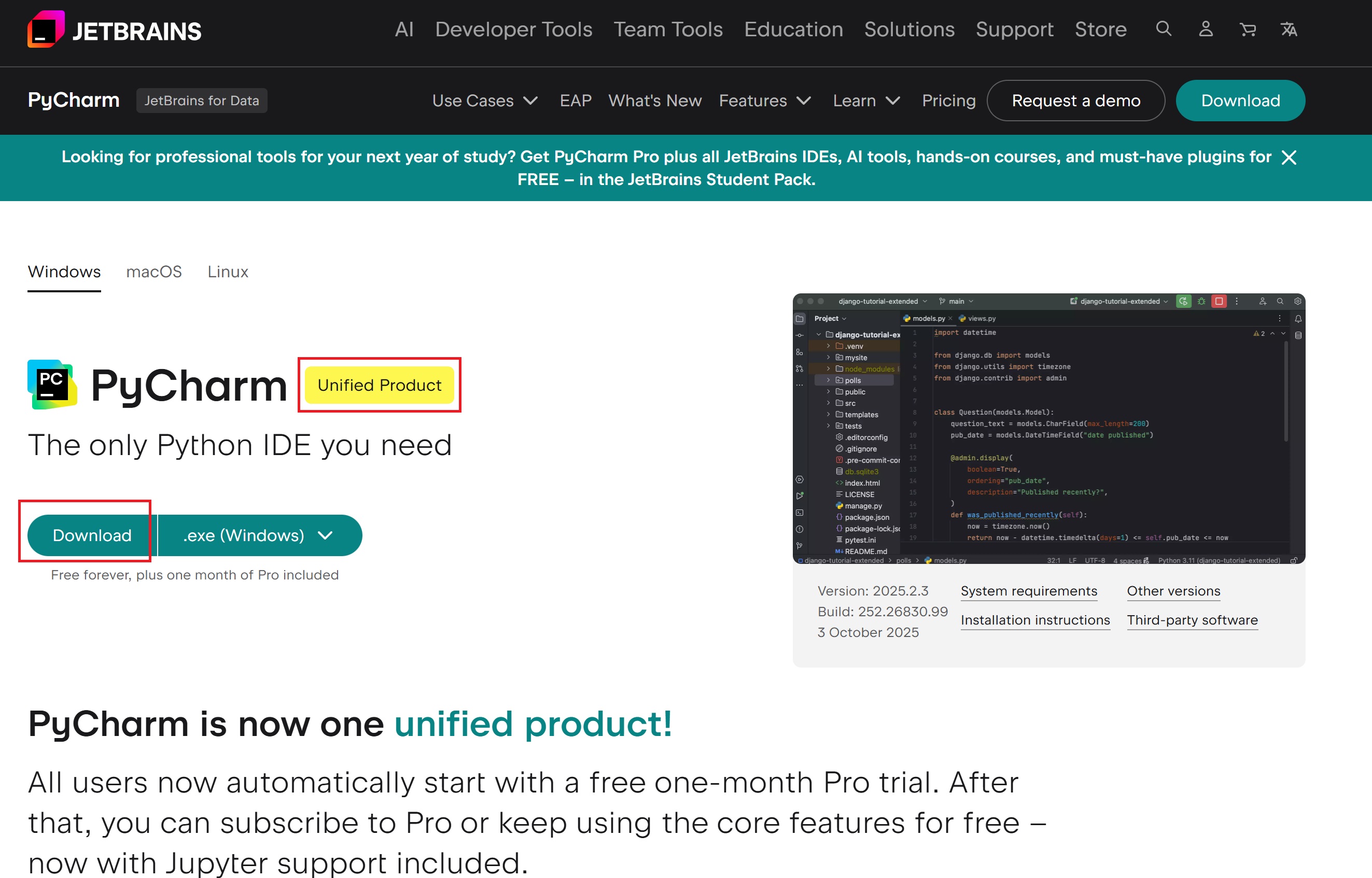The image size is (1372, 878).
Task: Open the shopping cart icon
Action: (1247, 29)
